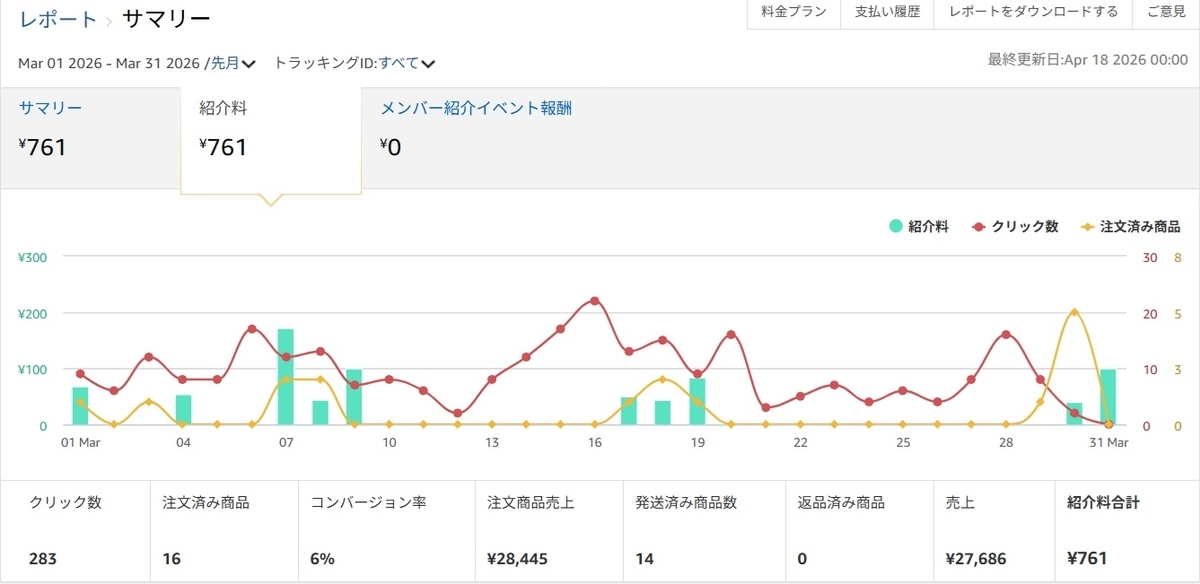
Task: Click the chevron arrow beside すべて
Action: [428, 64]
